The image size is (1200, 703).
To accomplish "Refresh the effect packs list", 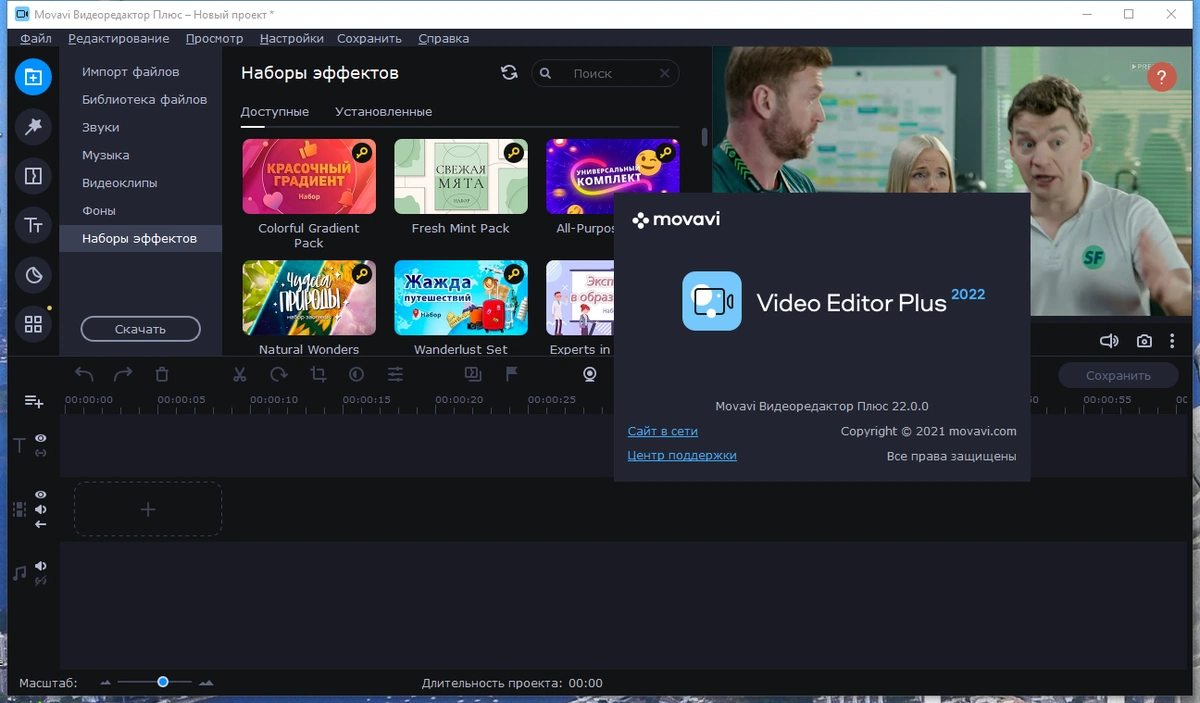I will pos(509,73).
